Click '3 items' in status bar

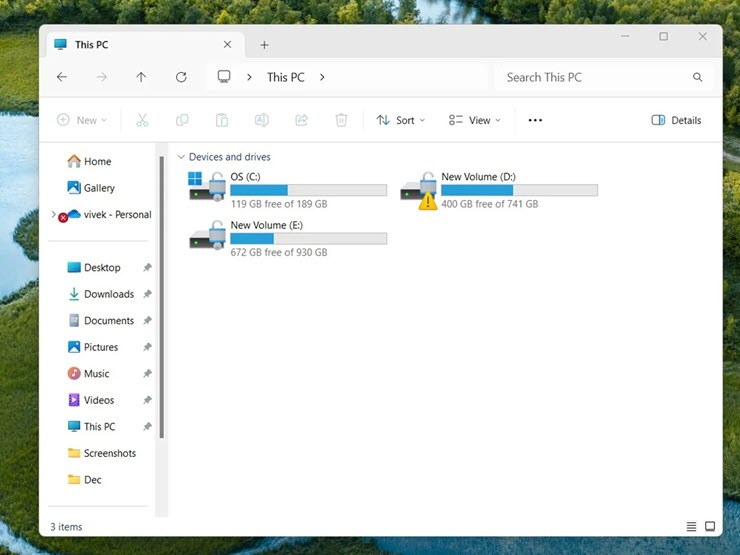pos(66,527)
